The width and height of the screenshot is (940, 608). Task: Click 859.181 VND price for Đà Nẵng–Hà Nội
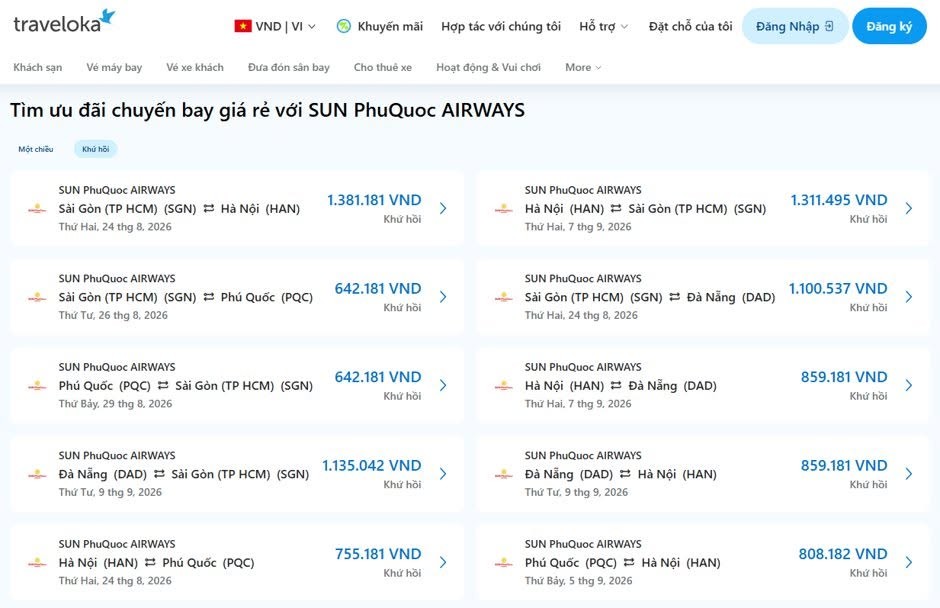coord(844,465)
